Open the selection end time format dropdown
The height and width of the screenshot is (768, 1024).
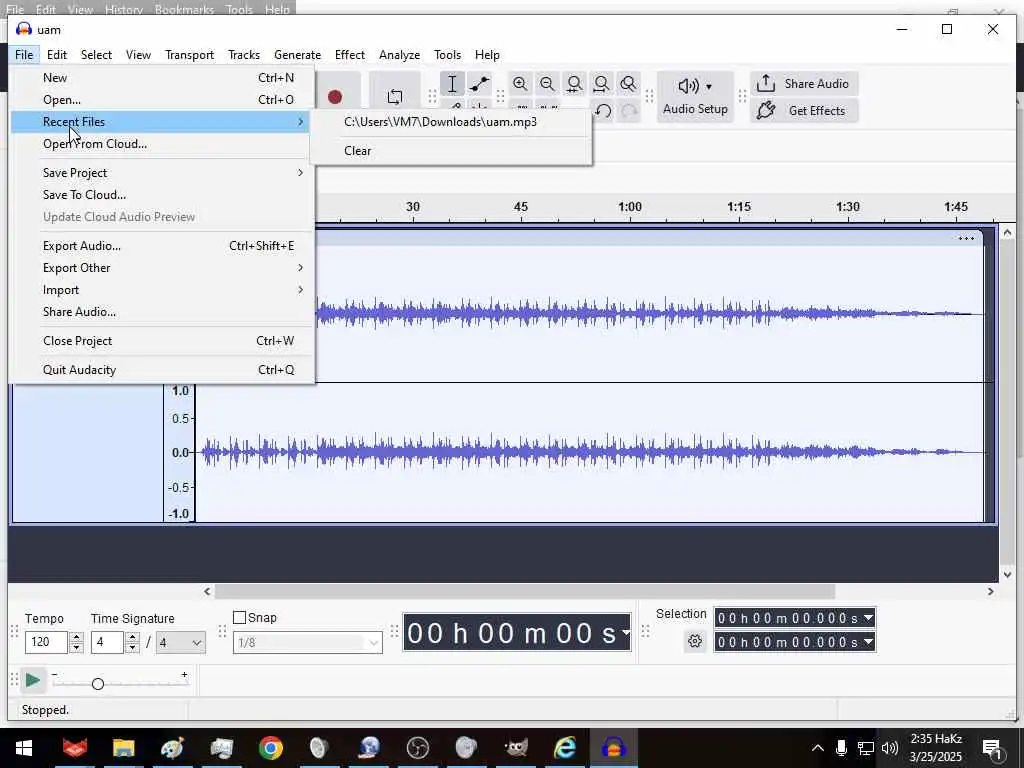click(x=869, y=642)
